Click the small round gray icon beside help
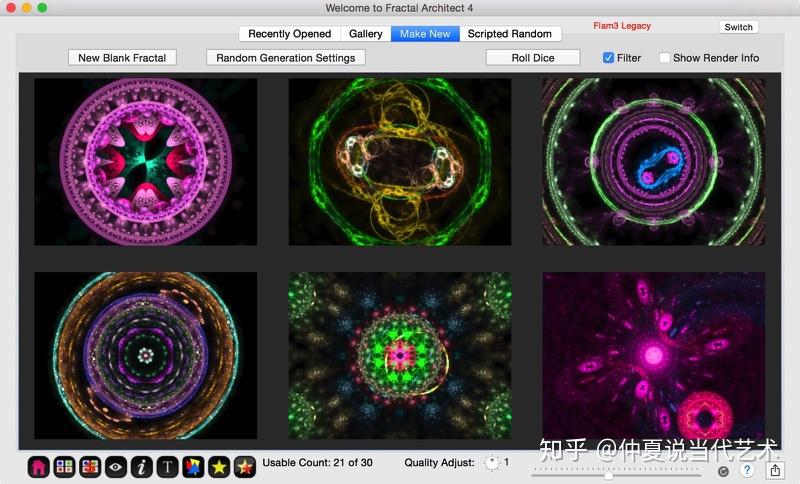Image resolution: width=800 pixels, height=484 pixels. tap(723, 471)
